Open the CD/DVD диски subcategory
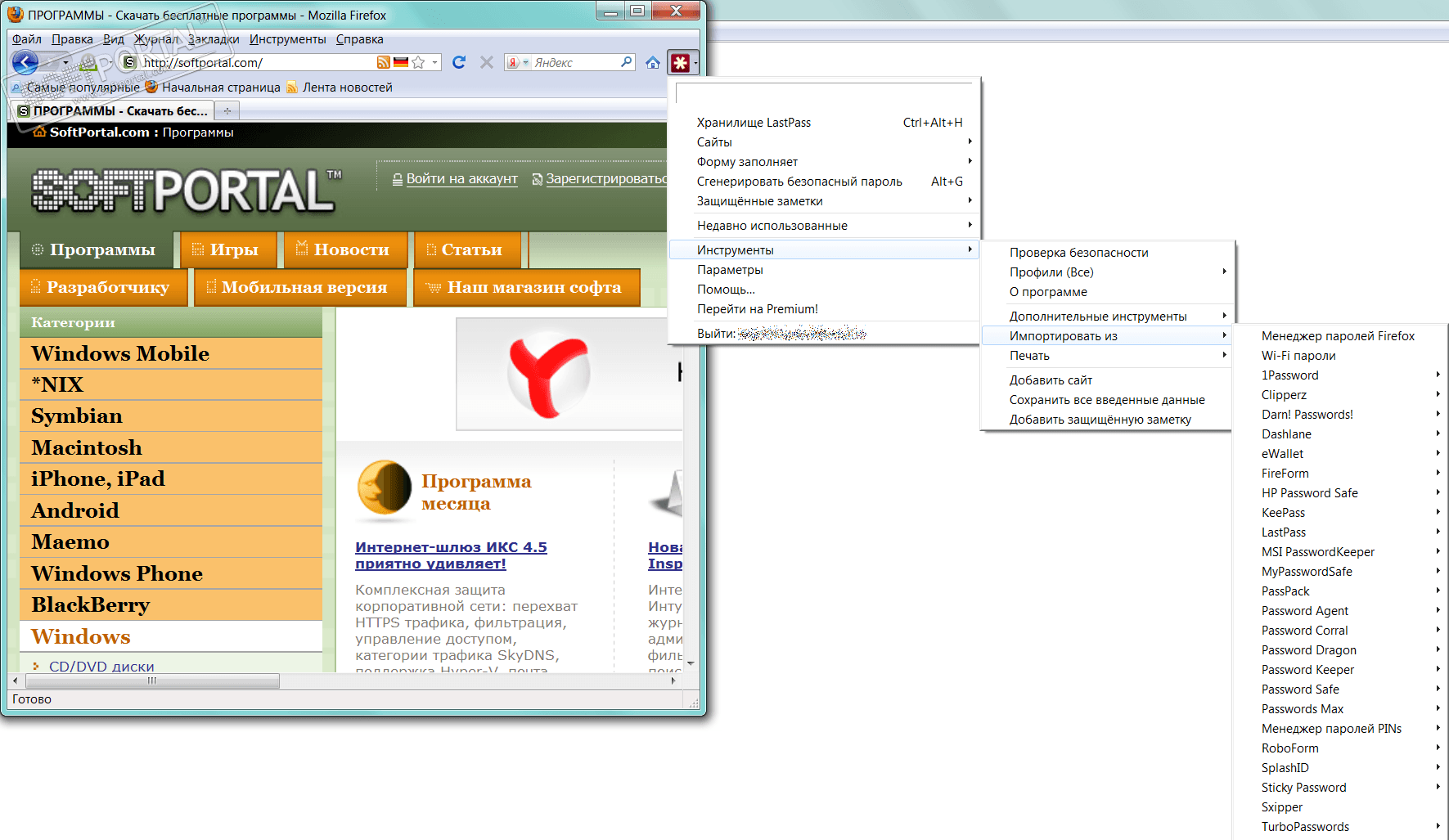This screenshot has height=840, width=1449. 101,667
